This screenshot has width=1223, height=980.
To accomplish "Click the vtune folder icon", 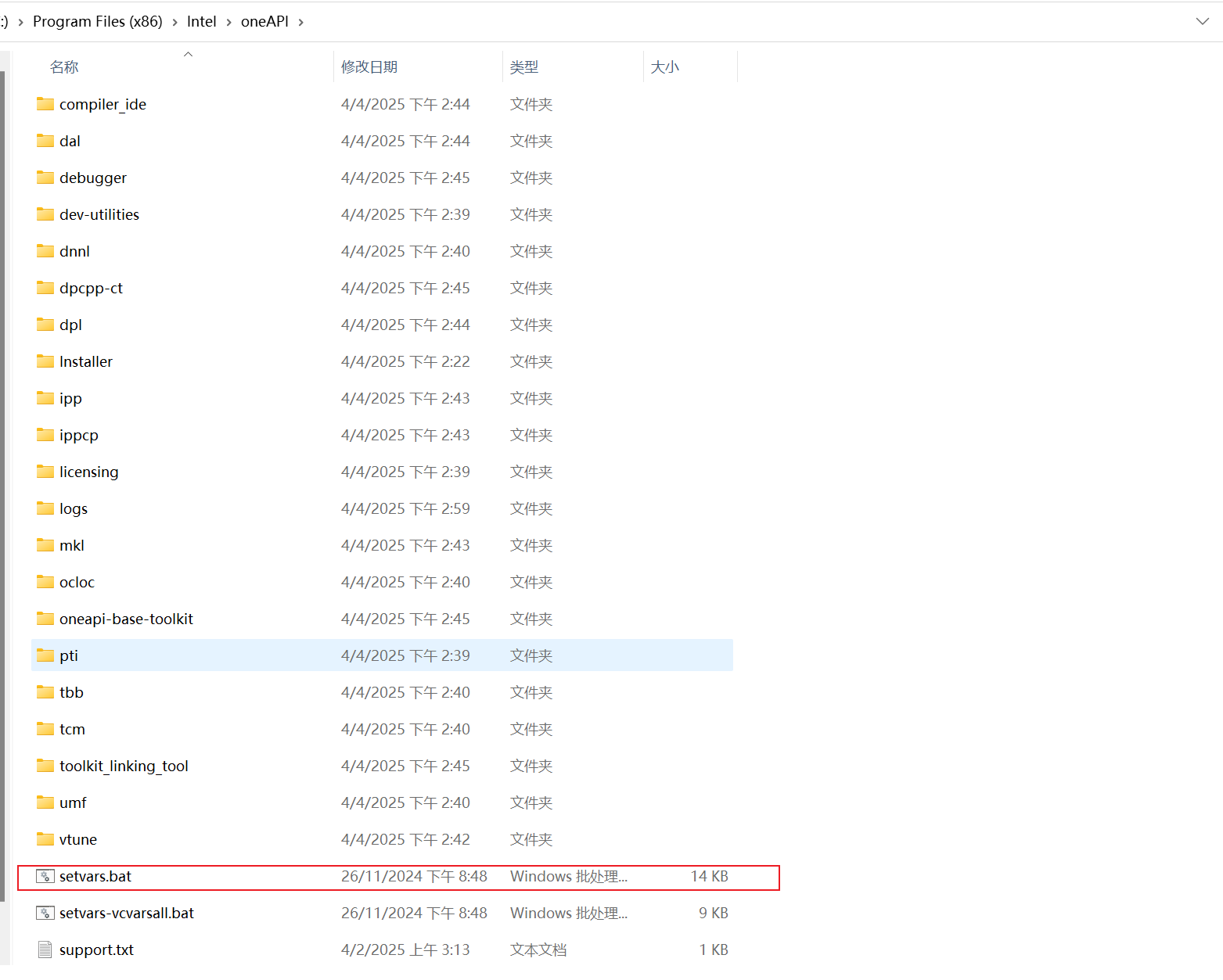I will point(45,839).
